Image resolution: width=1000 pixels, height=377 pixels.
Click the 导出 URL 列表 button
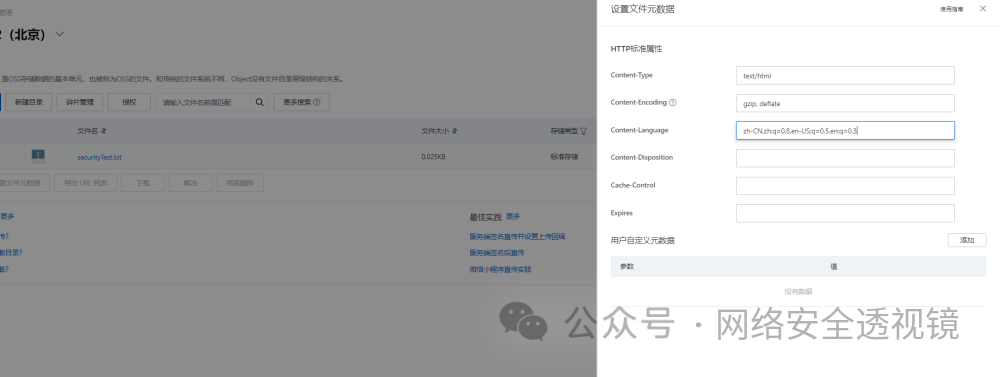[x=85, y=183]
